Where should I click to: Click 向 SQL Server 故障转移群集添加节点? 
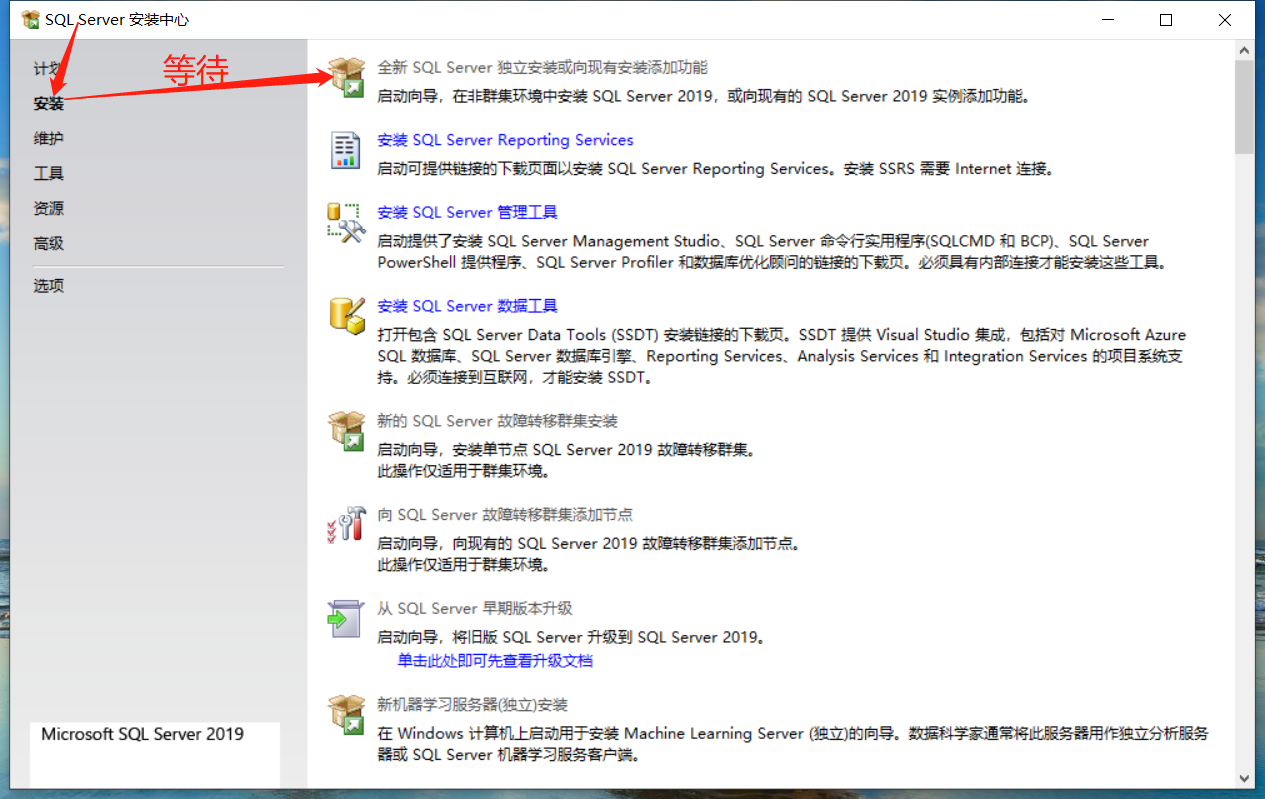click(x=505, y=514)
